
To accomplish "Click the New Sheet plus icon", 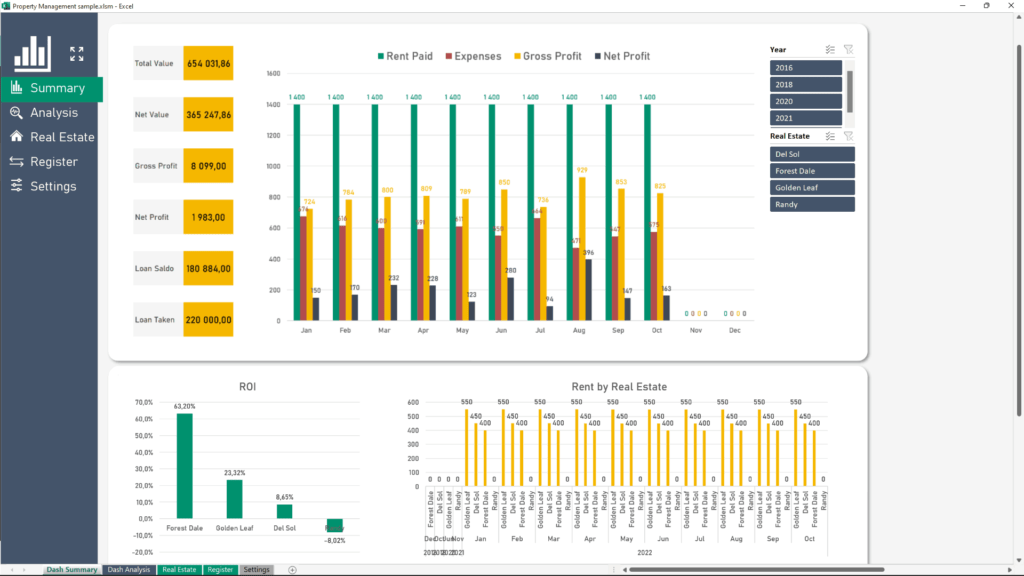I will (x=291, y=569).
